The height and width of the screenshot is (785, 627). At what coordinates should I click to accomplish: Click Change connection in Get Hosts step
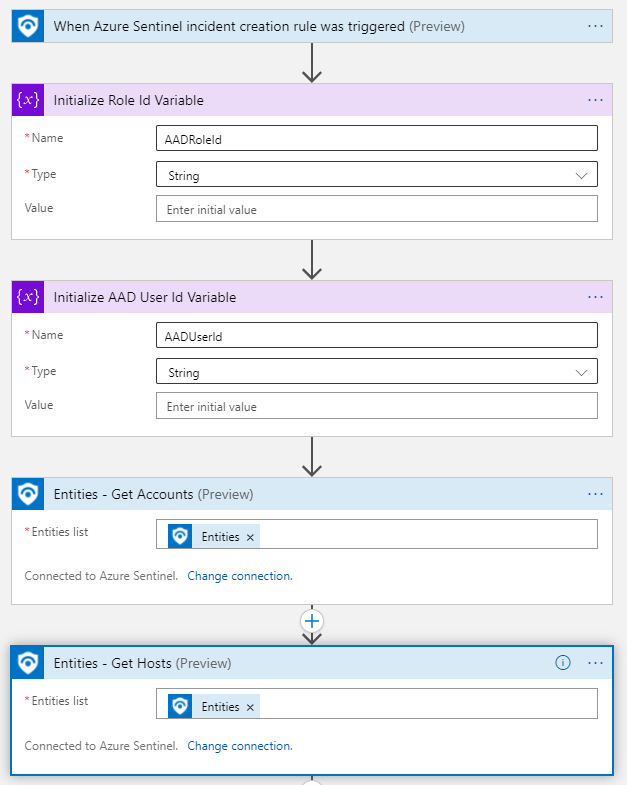click(239, 746)
